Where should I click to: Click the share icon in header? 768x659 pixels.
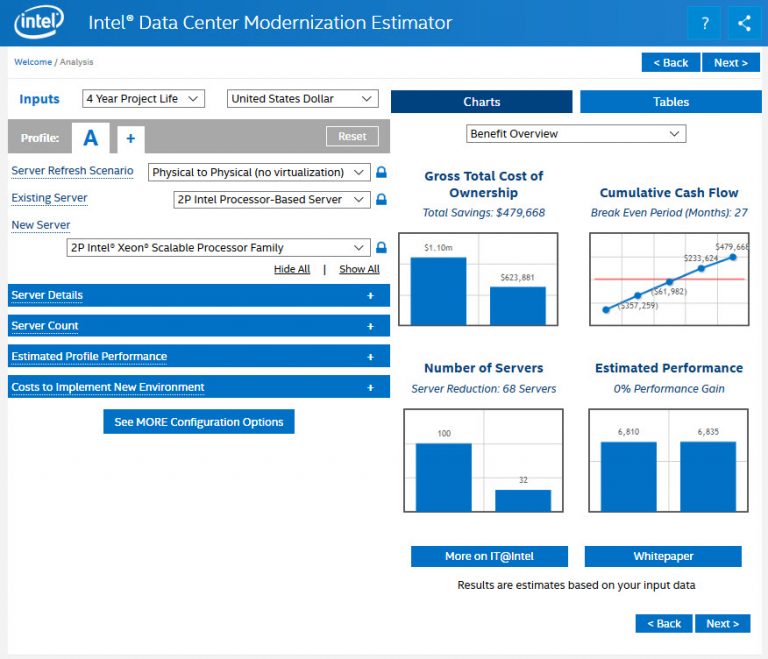tap(744, 23)
